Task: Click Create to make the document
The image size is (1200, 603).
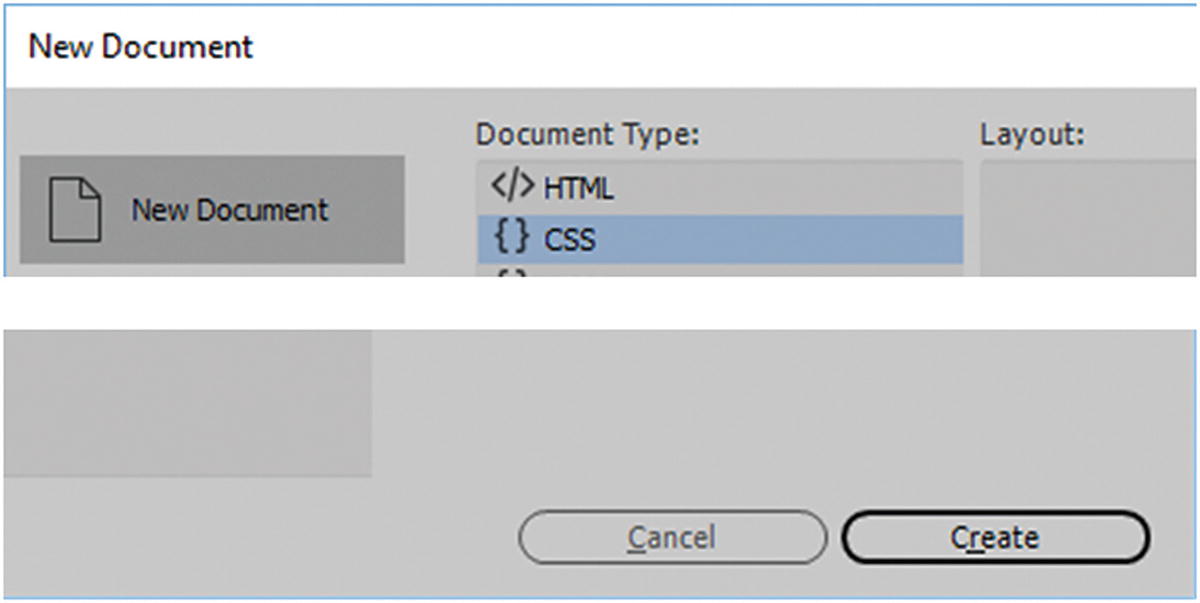Action: coord(995,539)
